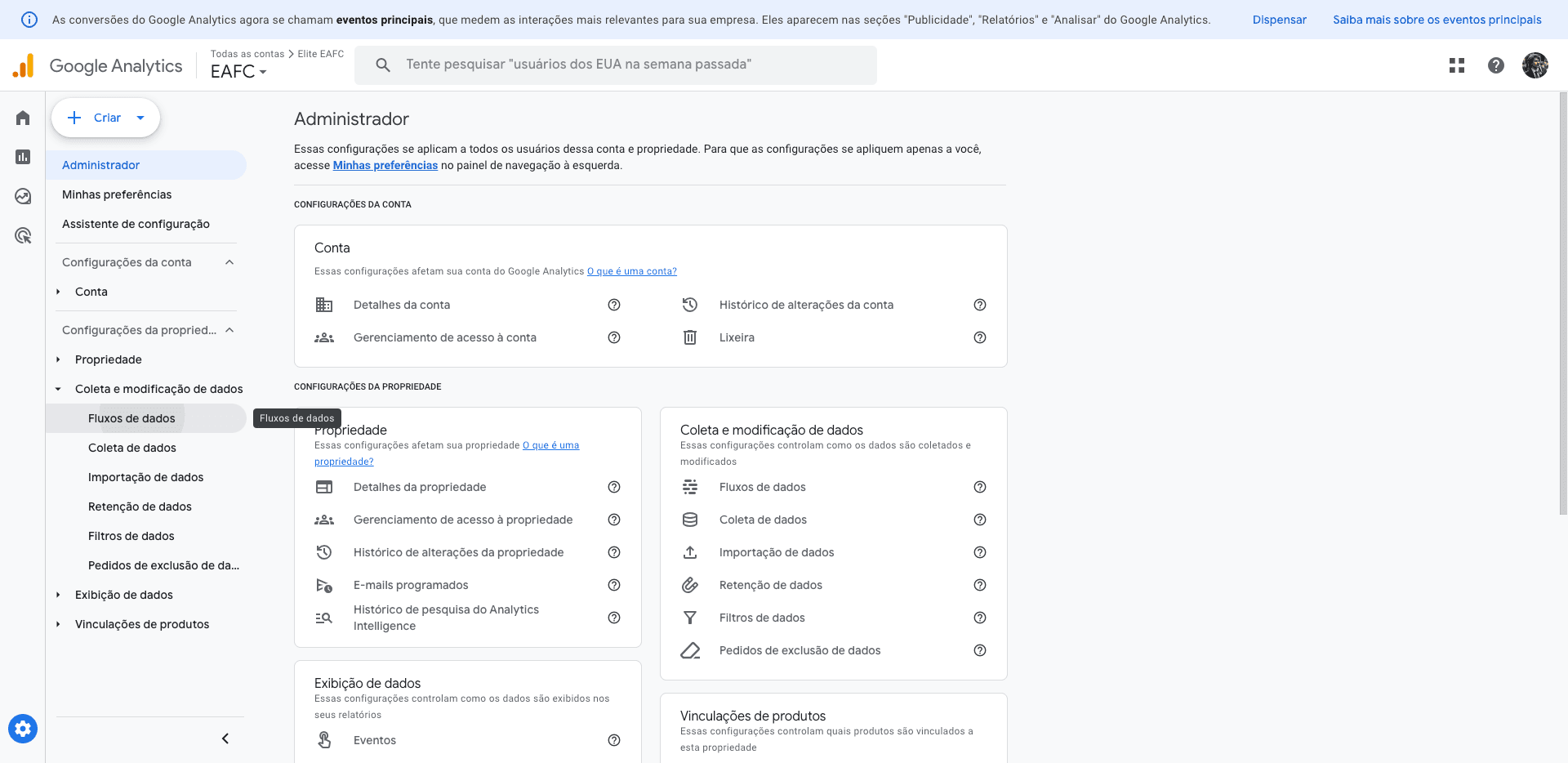1568x763 pixels.
Task: Open the EAFC property selector dropdown
Action: (238, 72)
